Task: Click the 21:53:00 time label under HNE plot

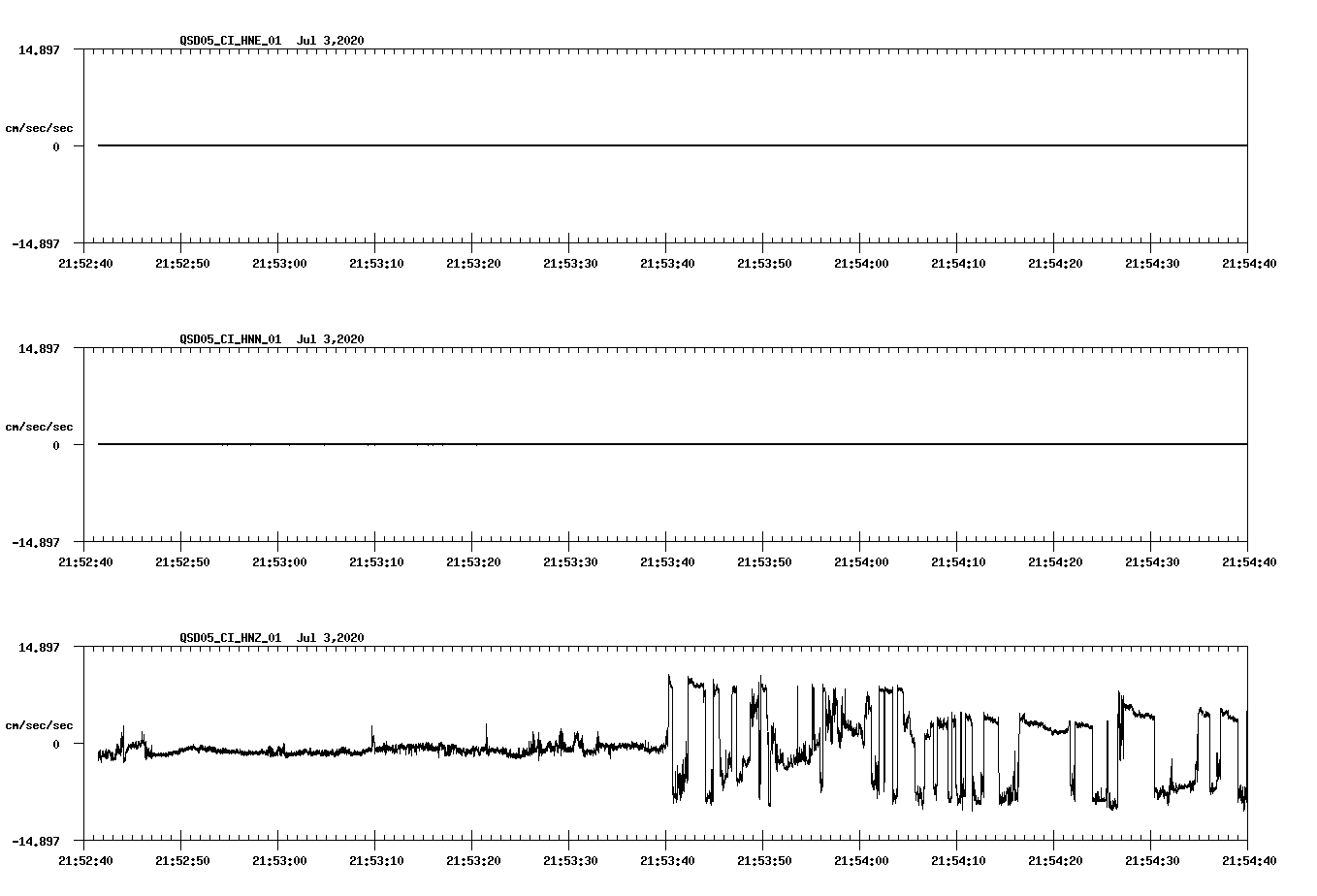Action: [x=279, y=263]
